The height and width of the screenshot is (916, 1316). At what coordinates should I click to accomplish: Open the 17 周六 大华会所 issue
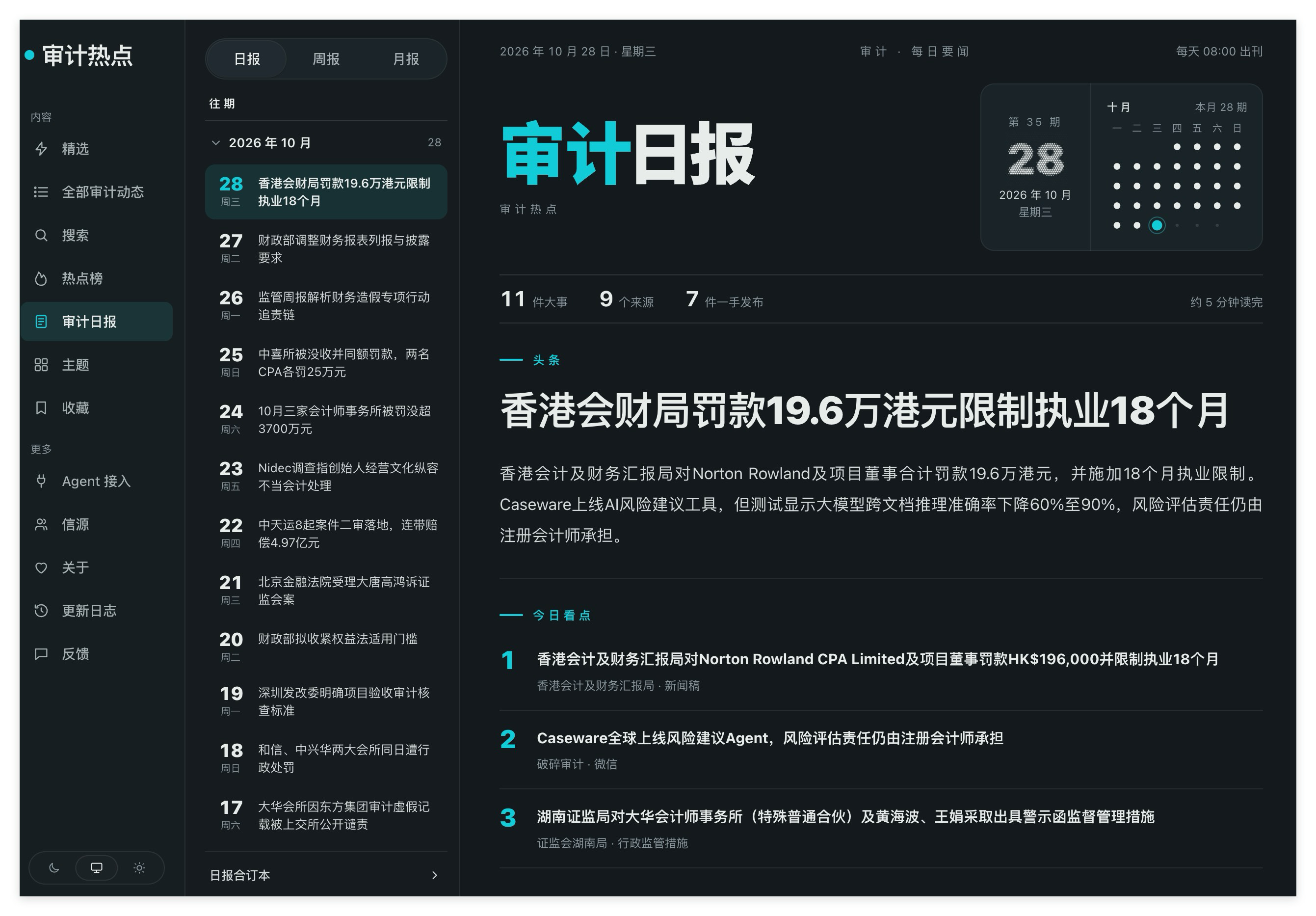(326, 815)
